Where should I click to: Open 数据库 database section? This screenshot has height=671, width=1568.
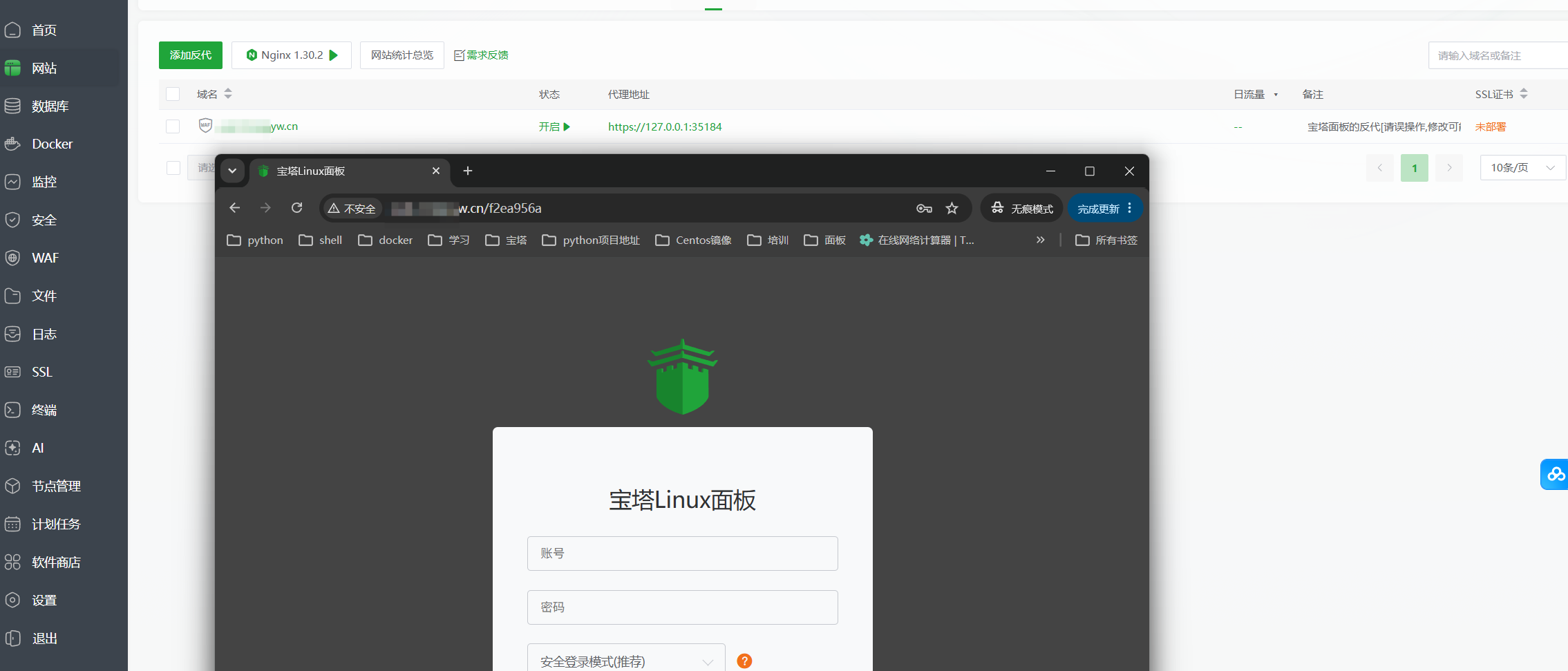50,106
